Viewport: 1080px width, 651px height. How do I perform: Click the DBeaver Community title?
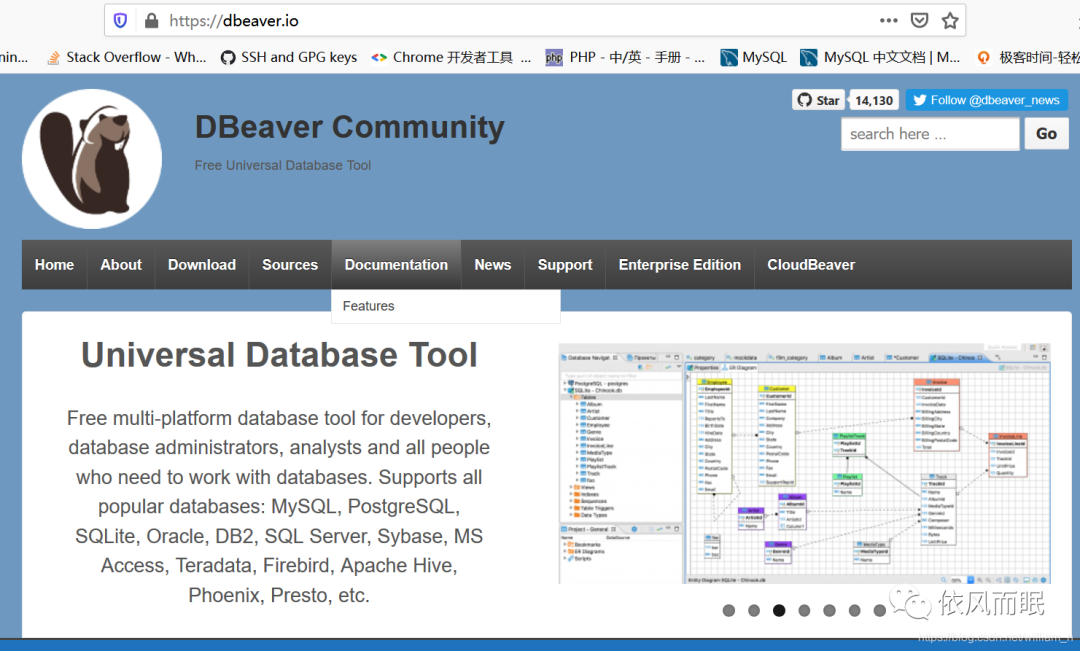click(350, 127)
